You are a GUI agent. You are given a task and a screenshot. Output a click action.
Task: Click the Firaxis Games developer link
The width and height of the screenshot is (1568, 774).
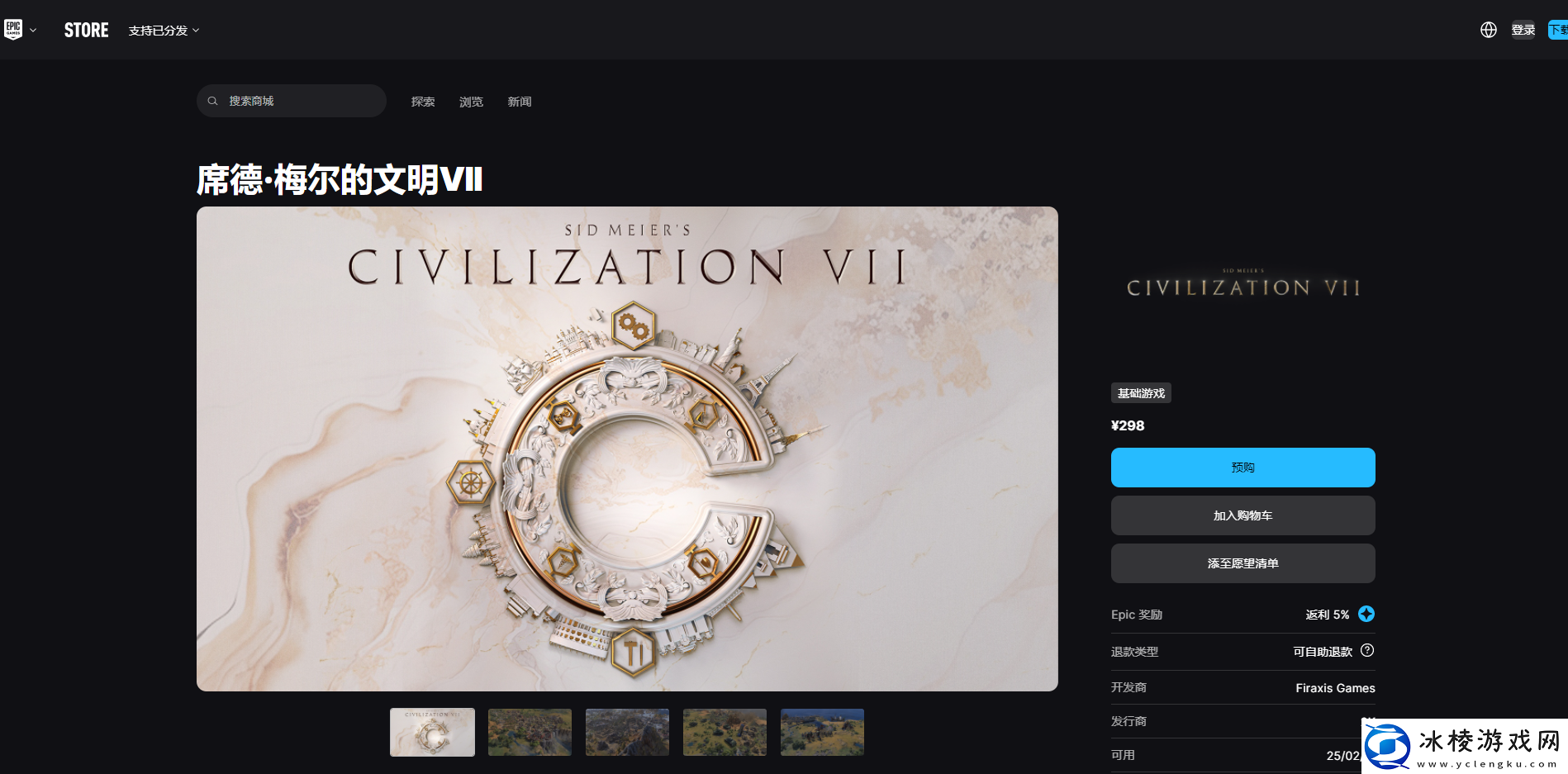1335,688
